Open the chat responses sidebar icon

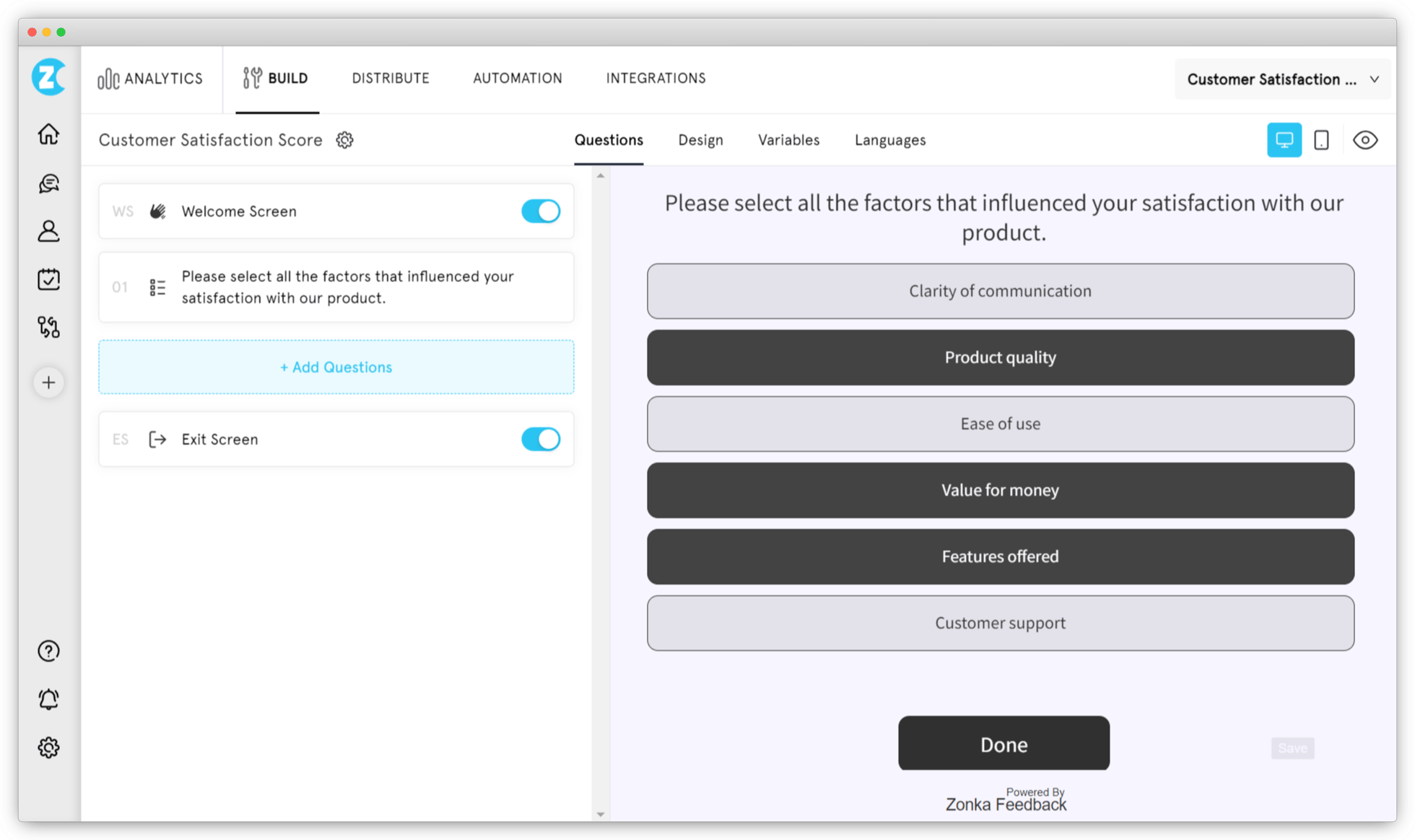tap(48, 183)
